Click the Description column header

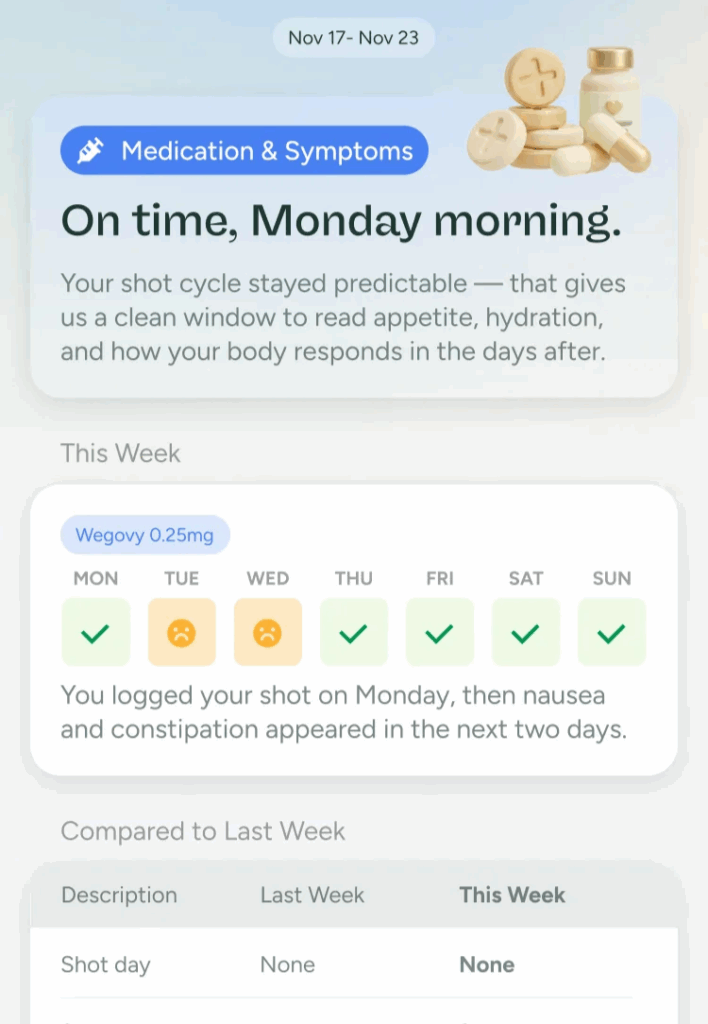(120, 895)
